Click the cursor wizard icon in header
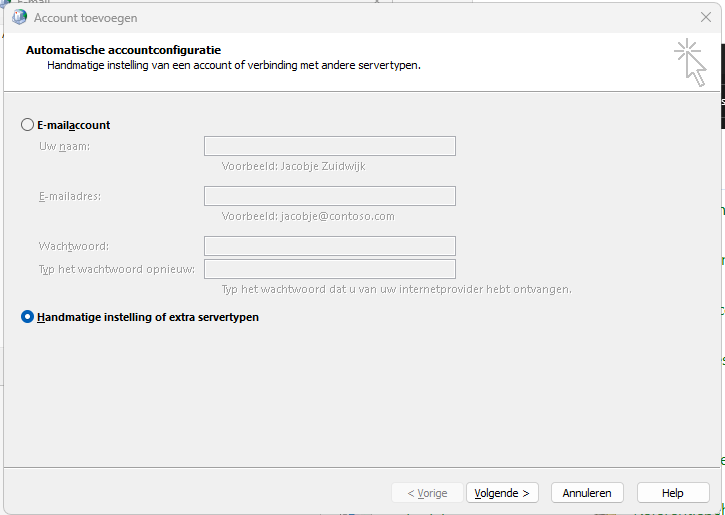This screenshot has height=515, width=725. (690, 62)
